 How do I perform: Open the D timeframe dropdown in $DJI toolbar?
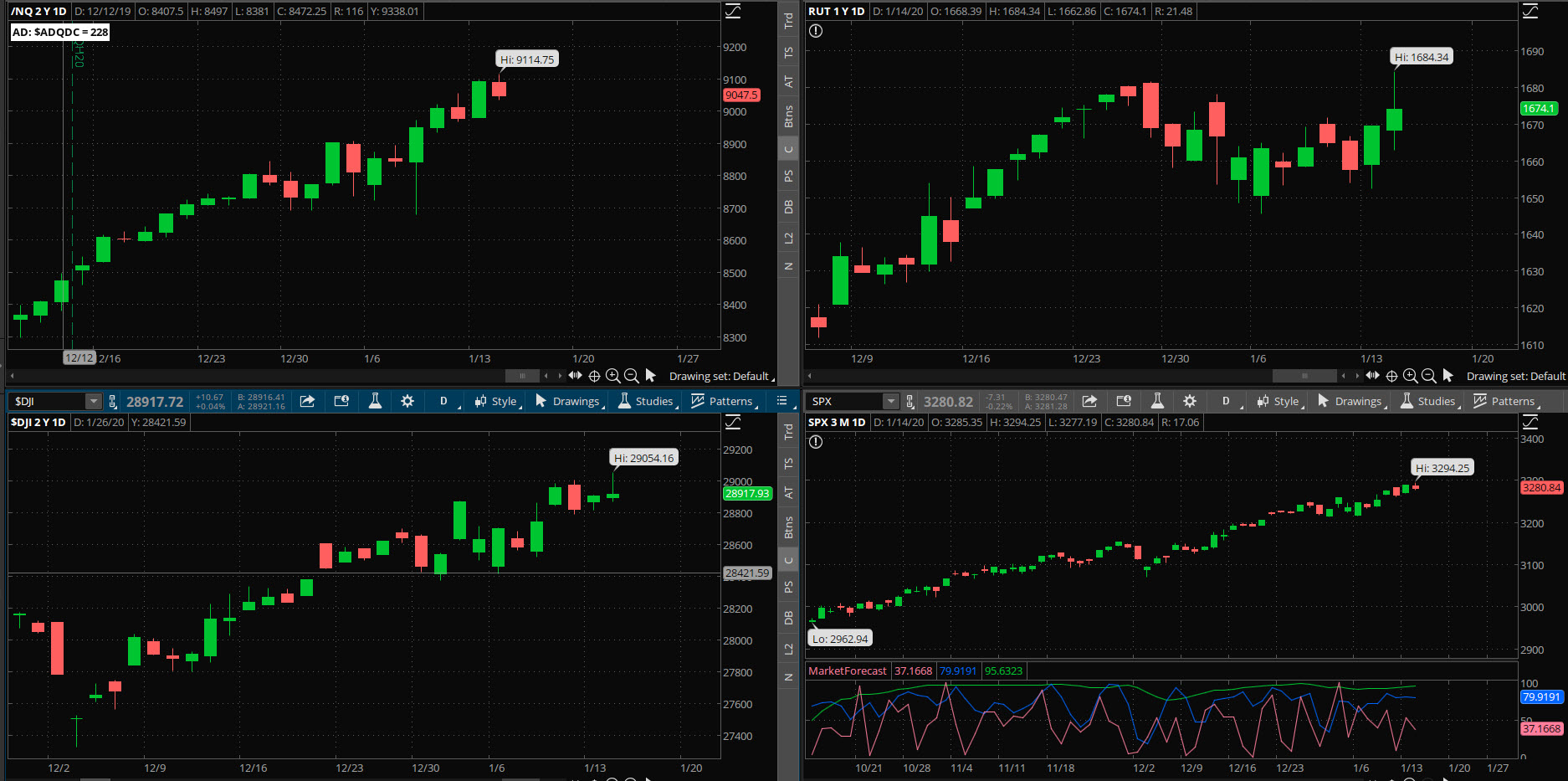click(447, 401)
